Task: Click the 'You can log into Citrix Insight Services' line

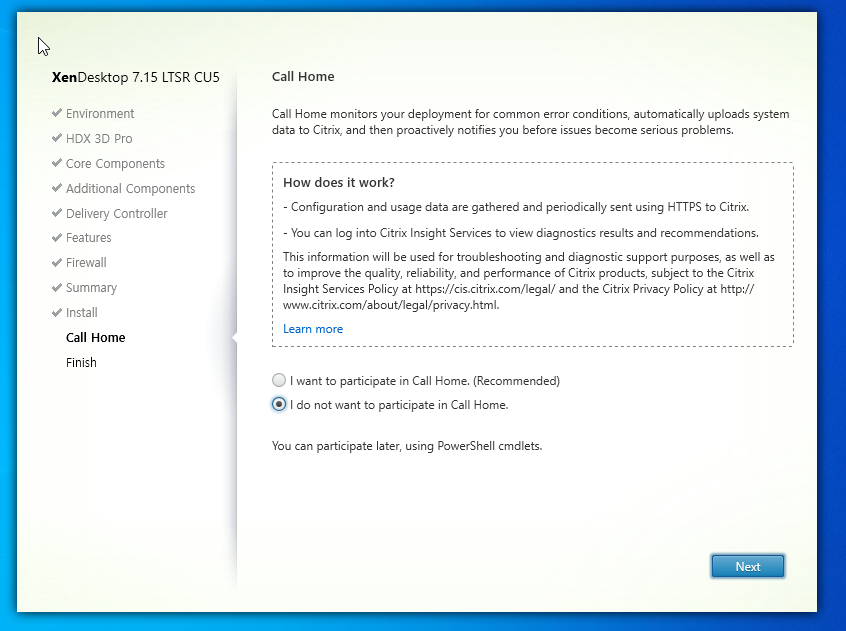Action: click(x=521, y=233)
